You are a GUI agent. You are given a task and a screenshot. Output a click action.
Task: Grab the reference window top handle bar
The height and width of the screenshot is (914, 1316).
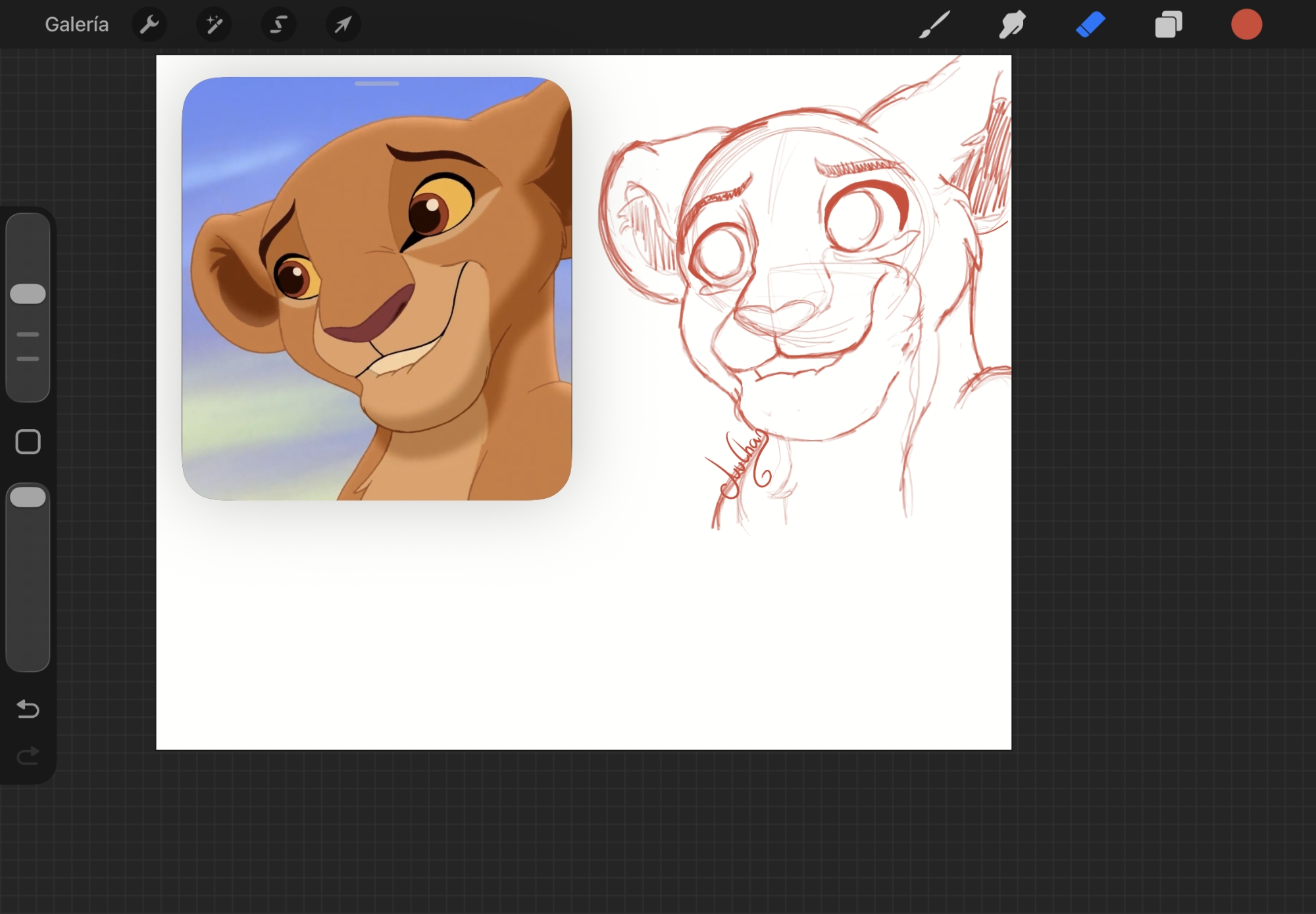tap(376, 84)
